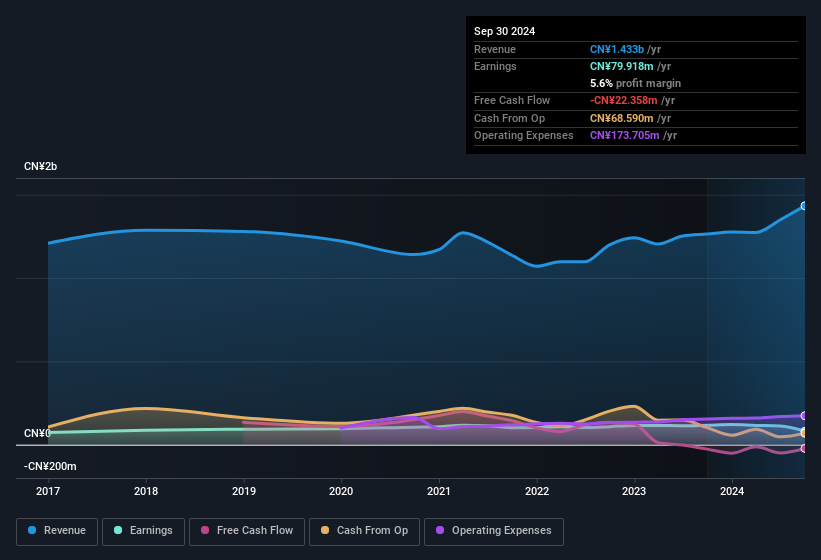
Task: Click the Revenue endpoint marker on the blue line
Action: tap(804, 206)
